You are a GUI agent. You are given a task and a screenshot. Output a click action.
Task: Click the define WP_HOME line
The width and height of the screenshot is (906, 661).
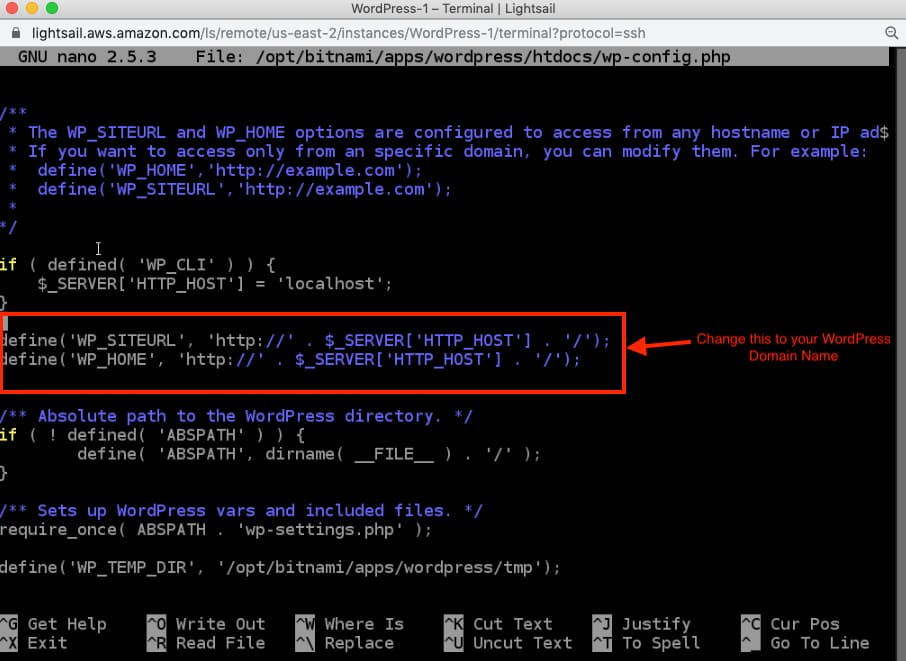click(290, 359)
